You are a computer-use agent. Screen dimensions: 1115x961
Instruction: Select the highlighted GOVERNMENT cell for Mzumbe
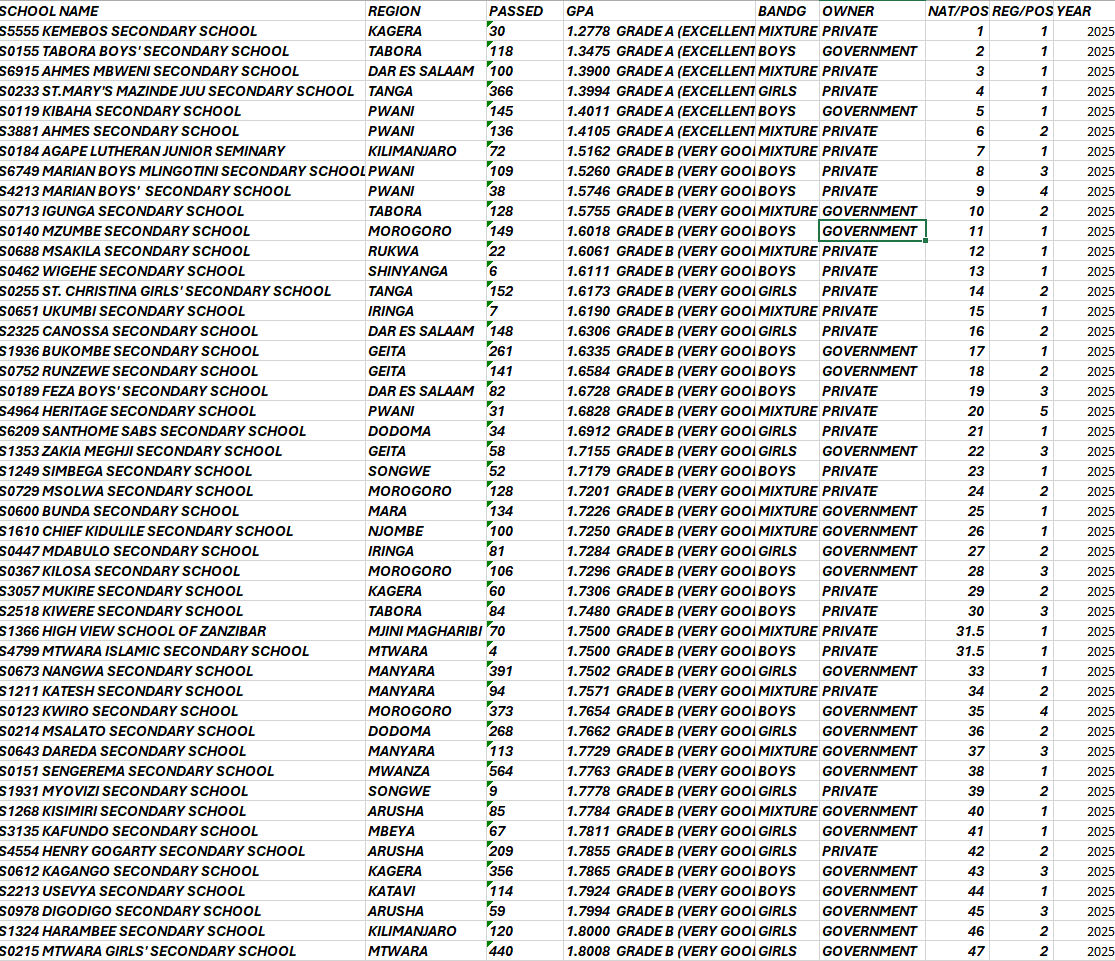pos(872,231)
